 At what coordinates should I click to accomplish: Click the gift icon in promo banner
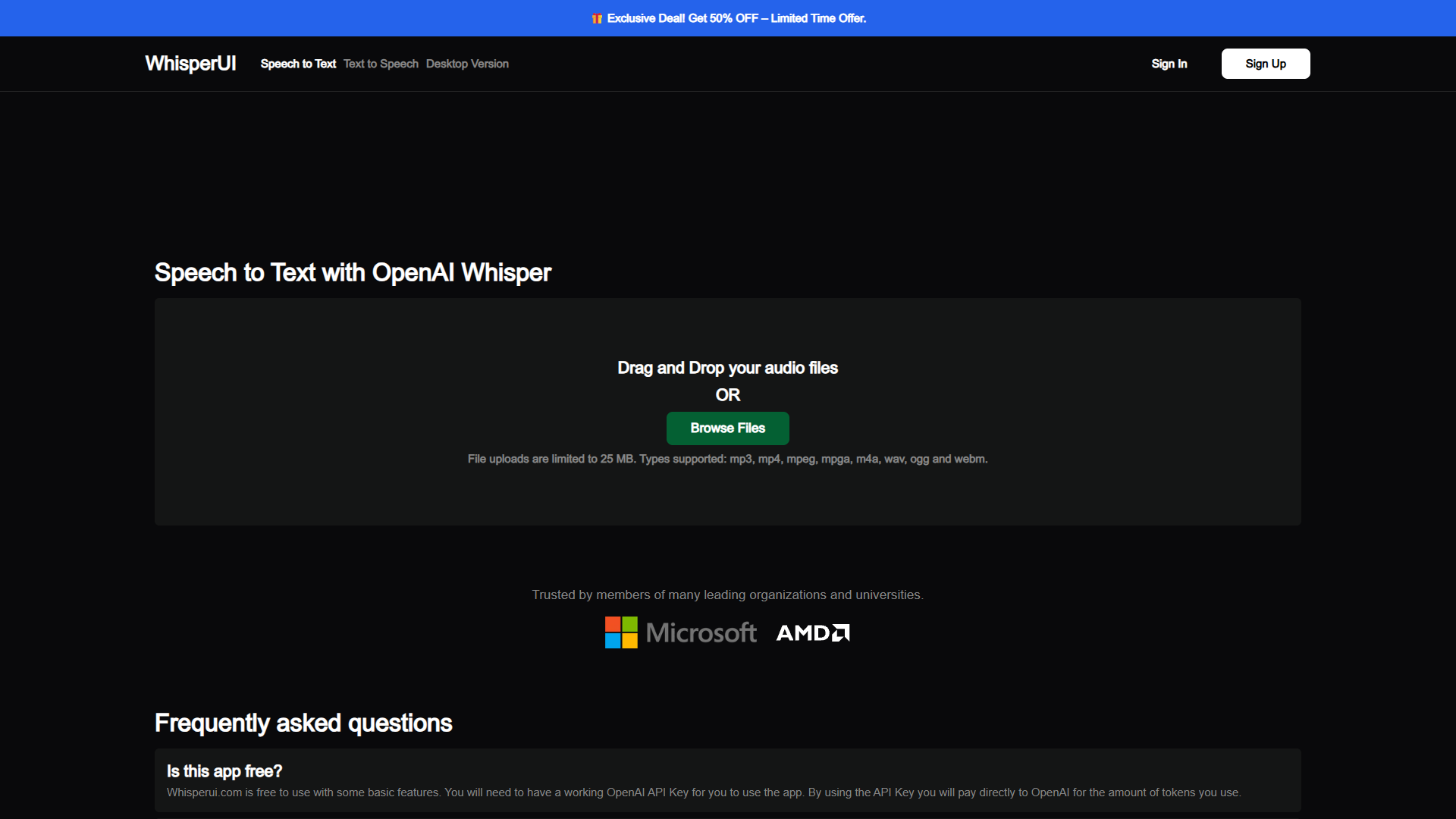(597, 19)
